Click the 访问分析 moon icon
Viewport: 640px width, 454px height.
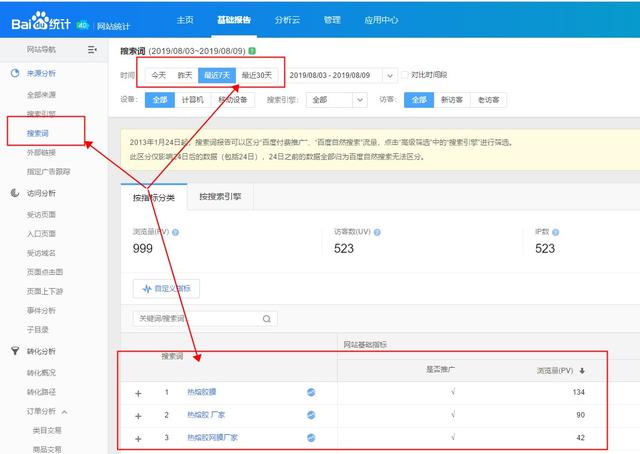(x=15, y=193)
